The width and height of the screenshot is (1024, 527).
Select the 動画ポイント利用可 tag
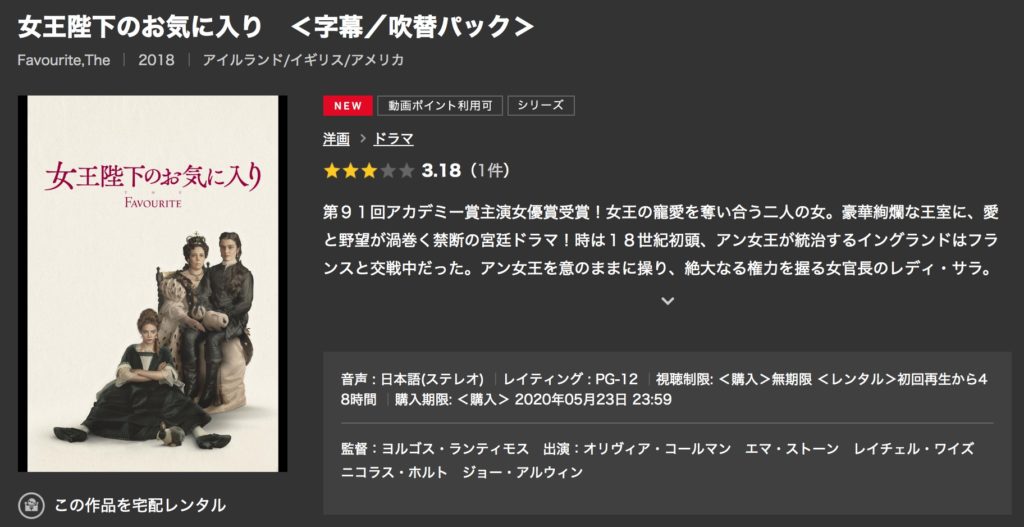point(440,106)
